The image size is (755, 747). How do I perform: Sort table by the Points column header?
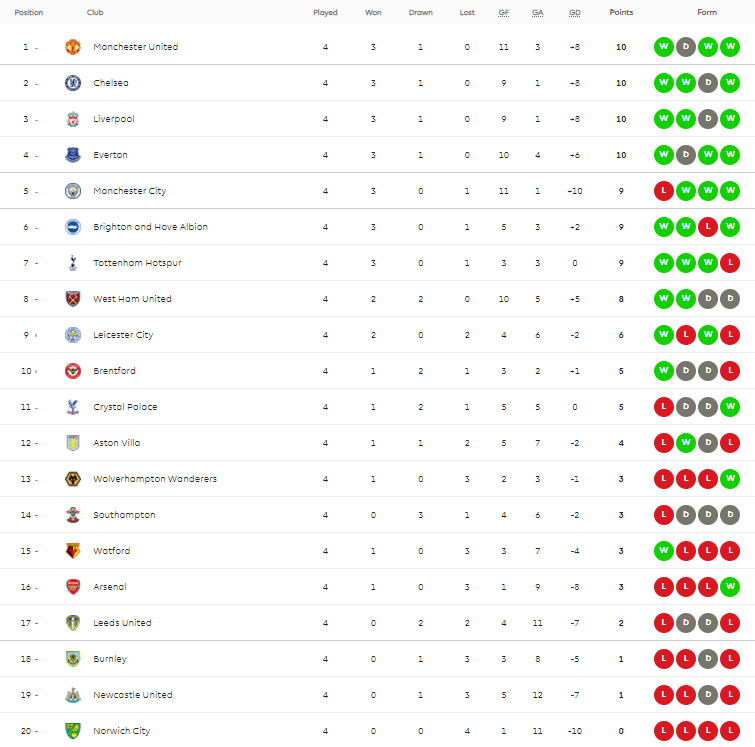coord(621,12)
